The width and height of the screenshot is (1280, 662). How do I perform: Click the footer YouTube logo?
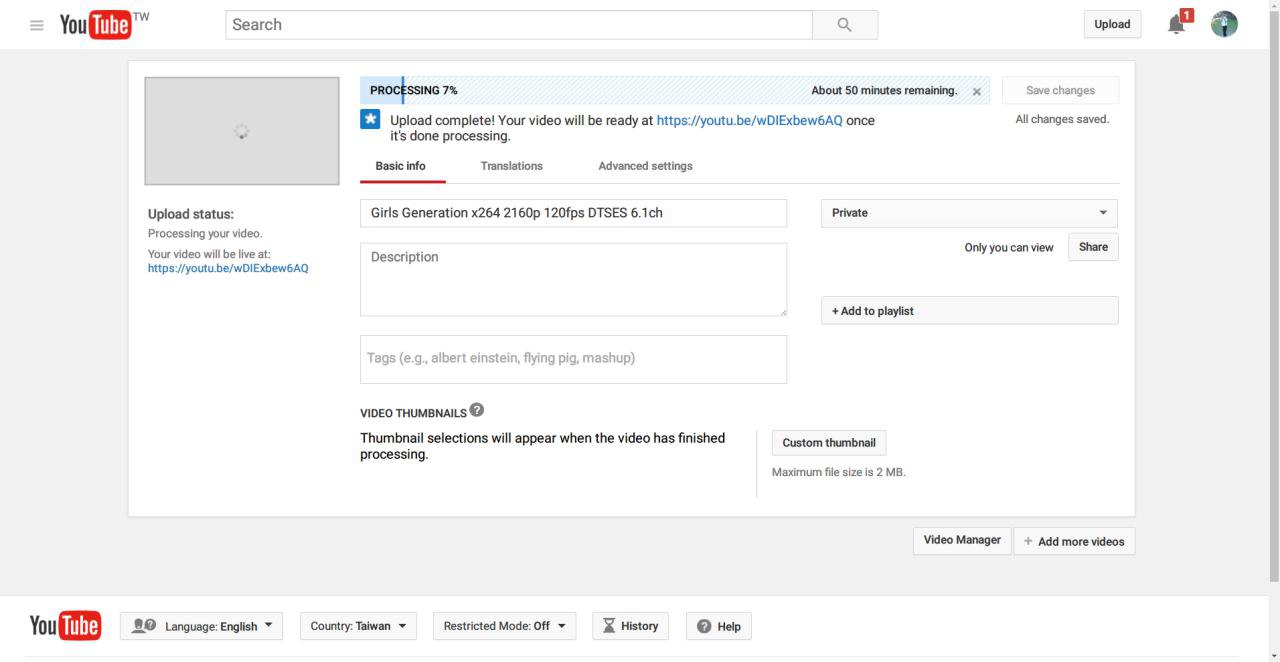click(x=65, y=626)
